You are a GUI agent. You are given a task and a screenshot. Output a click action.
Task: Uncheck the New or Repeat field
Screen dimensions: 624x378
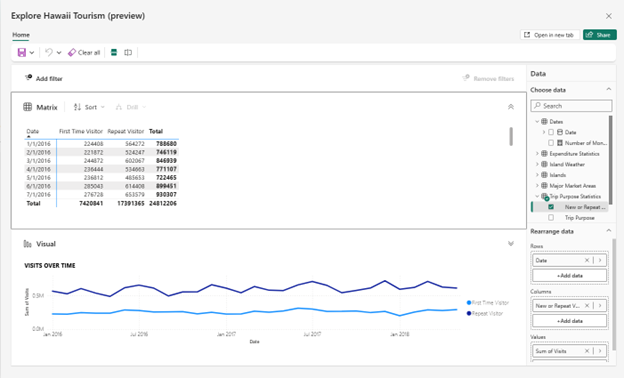click(x=551, y=207)
